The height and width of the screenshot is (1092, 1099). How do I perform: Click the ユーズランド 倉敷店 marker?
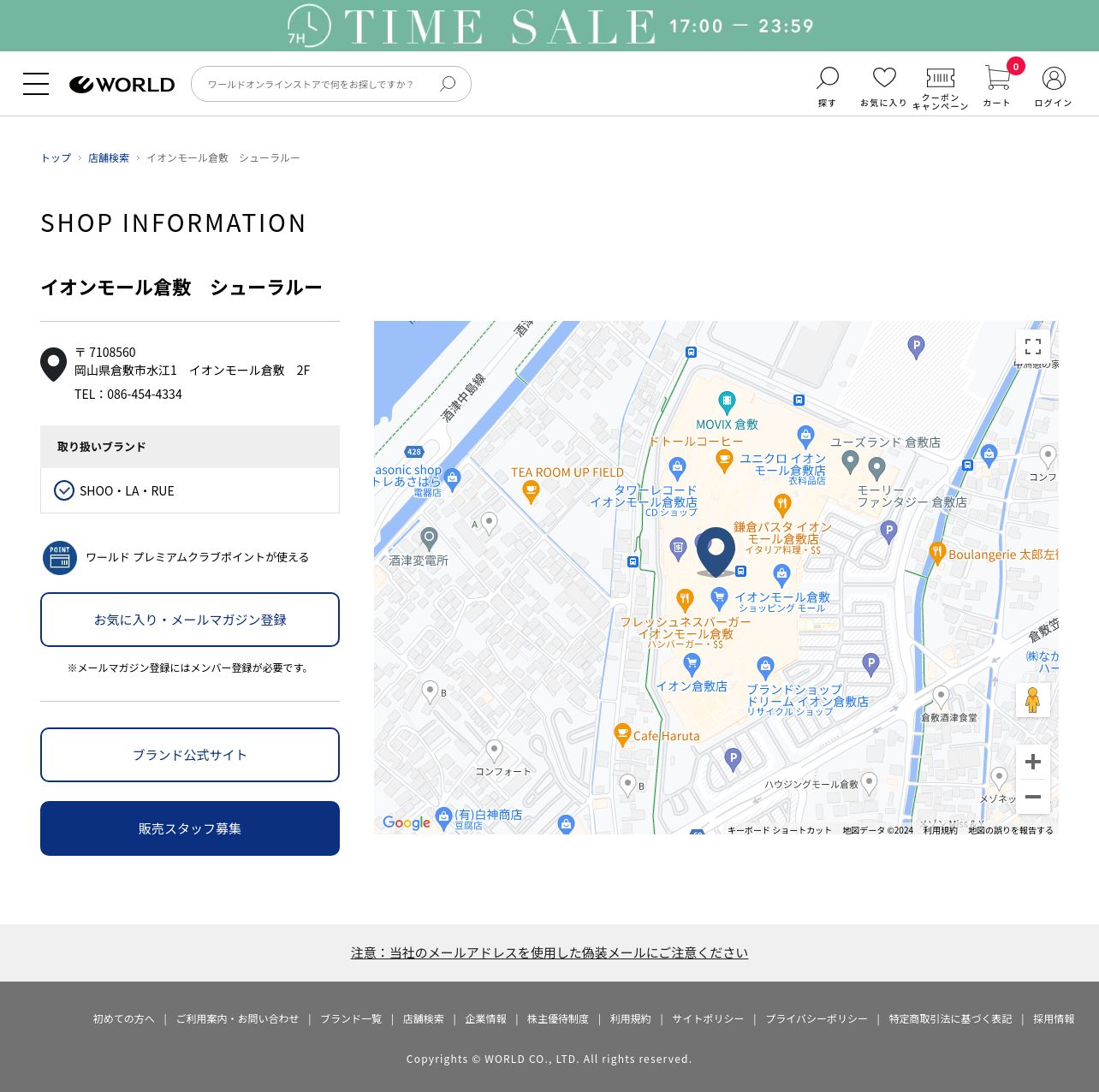coord(850,461)
